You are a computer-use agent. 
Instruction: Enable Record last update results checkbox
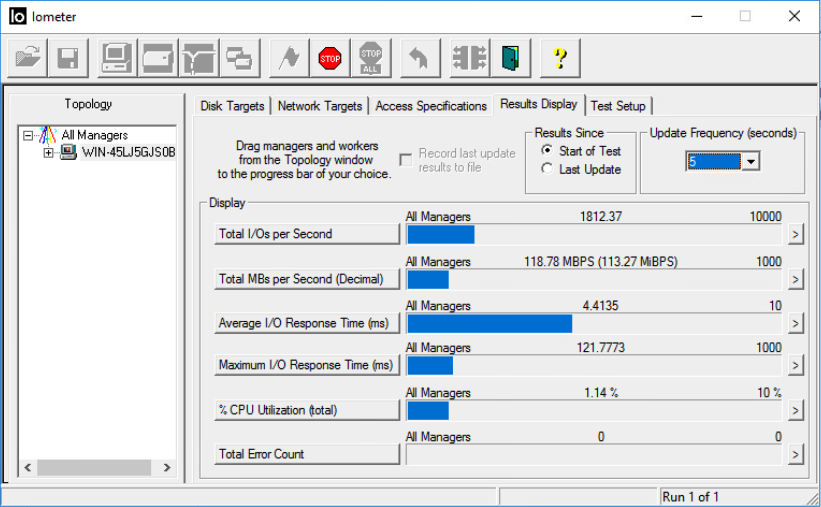pos(406,160)
